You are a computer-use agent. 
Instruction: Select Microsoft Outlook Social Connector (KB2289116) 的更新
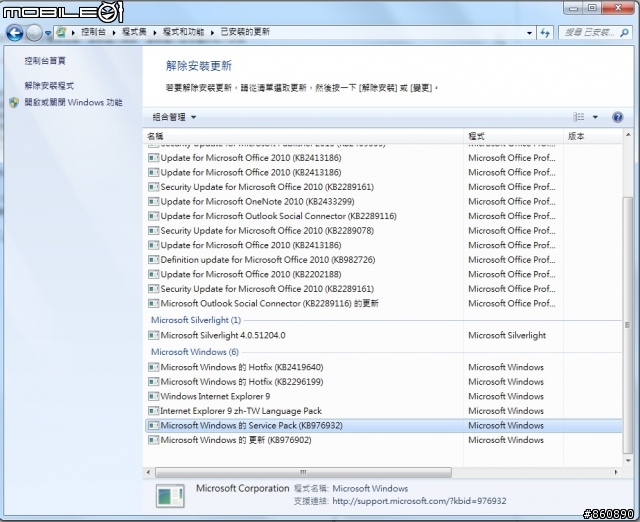[269, 303]
